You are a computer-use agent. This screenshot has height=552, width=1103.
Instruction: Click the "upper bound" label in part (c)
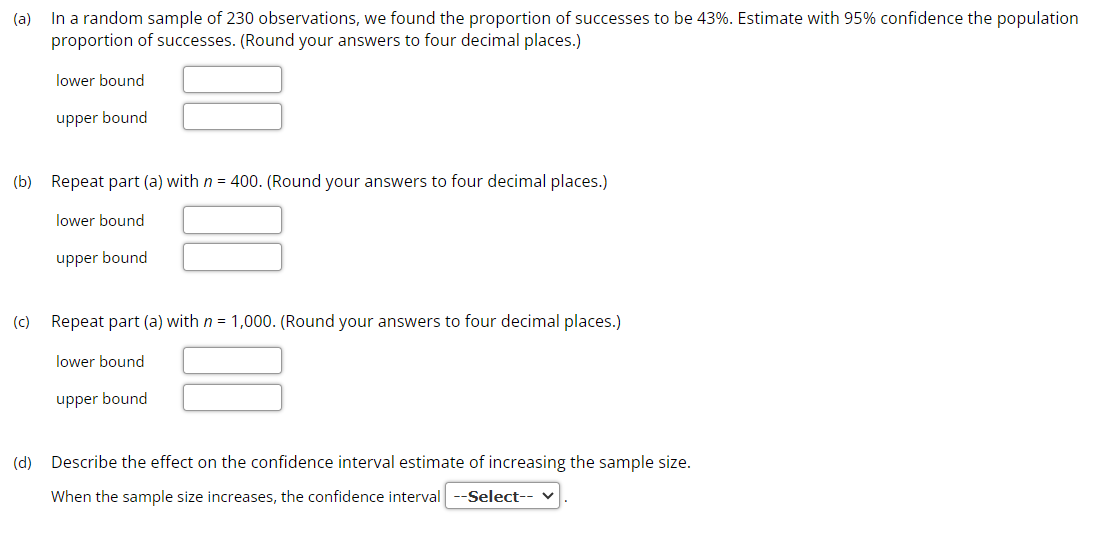click(x=101, y=399)
